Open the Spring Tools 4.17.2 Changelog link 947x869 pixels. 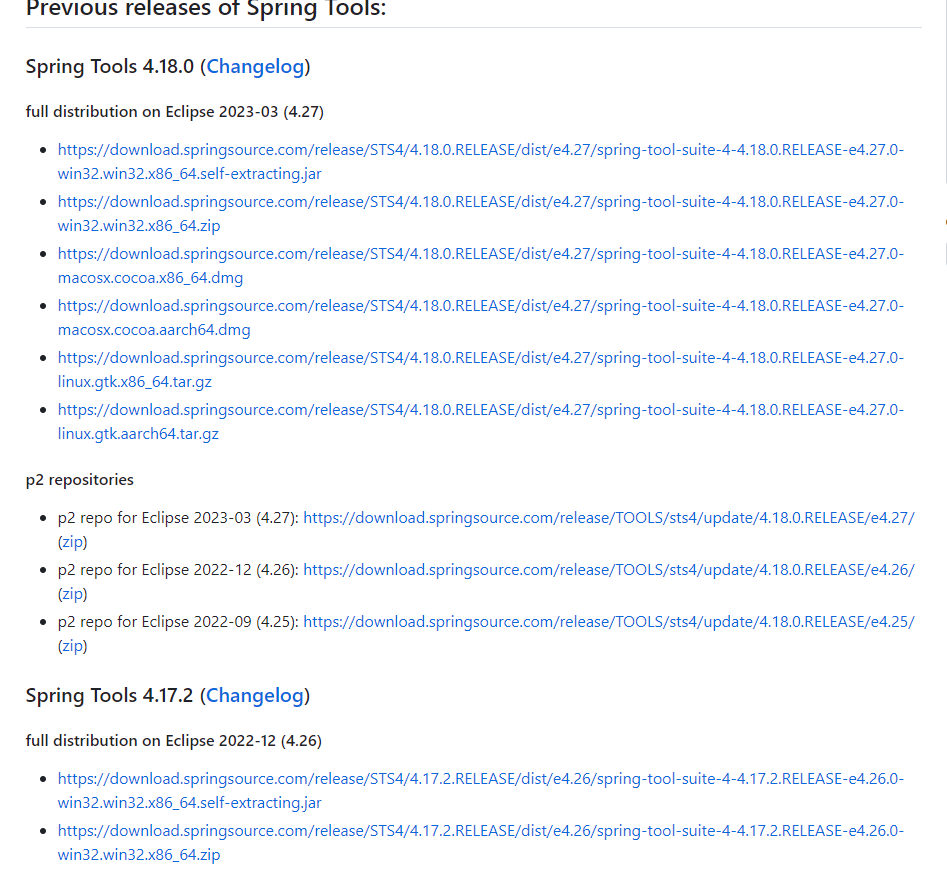255,696
